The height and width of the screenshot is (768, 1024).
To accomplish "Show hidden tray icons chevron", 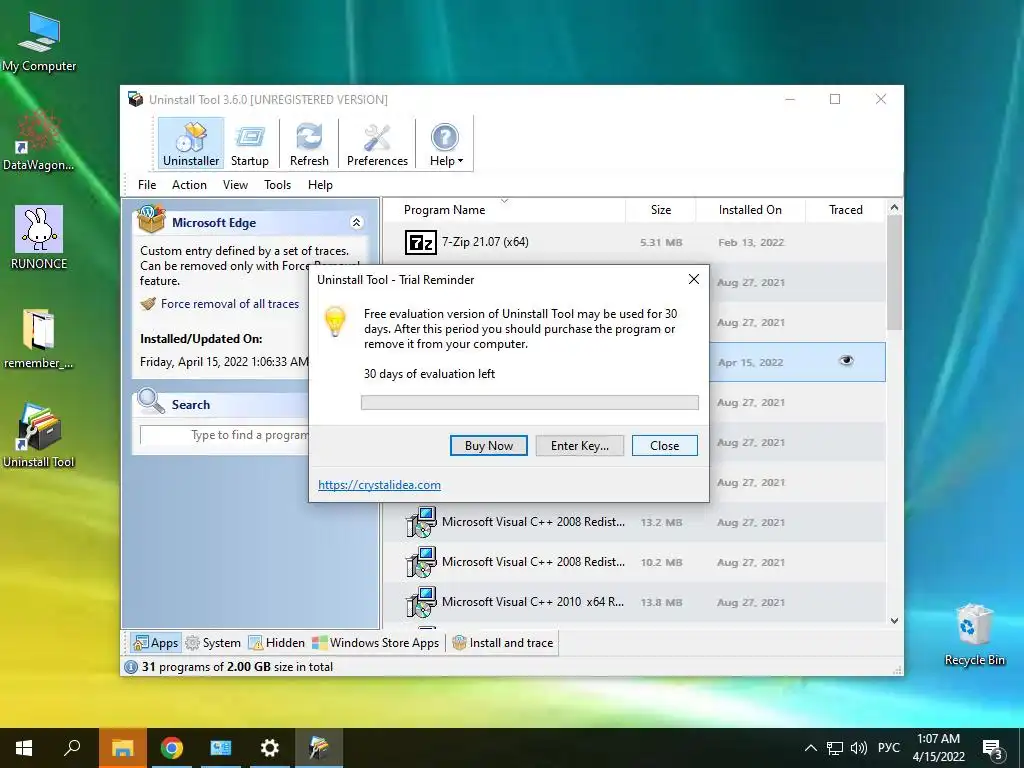I will coord(810,748).
